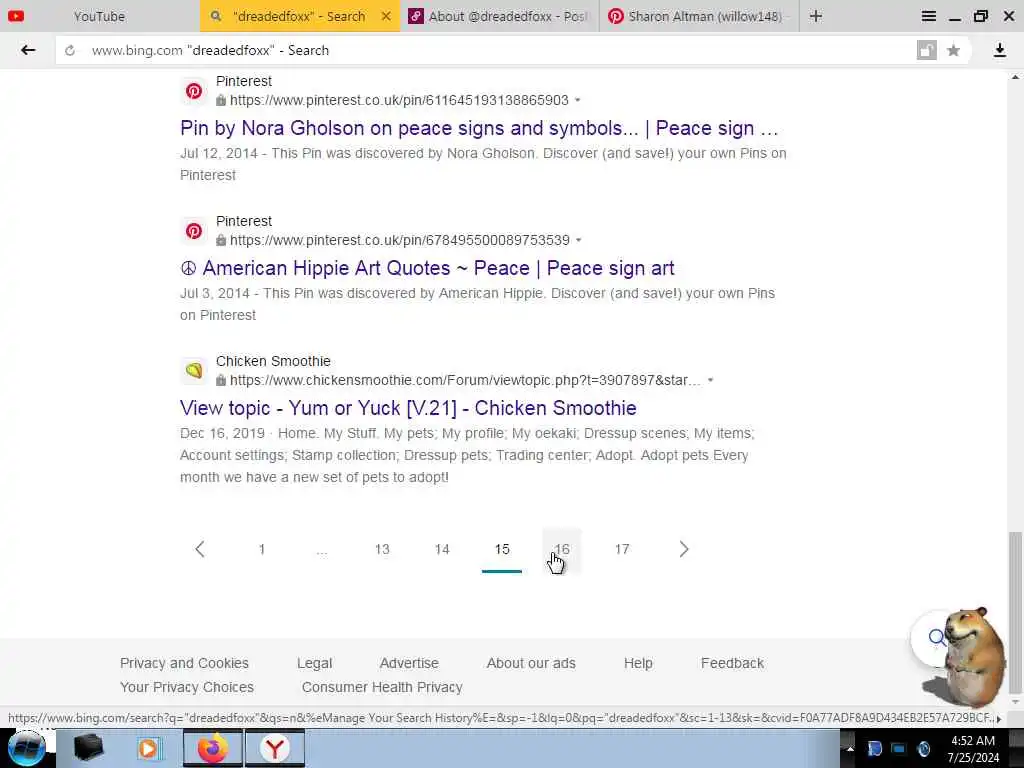
Task: Open Your Privacy Choices footer link
Action: [187, 687]
